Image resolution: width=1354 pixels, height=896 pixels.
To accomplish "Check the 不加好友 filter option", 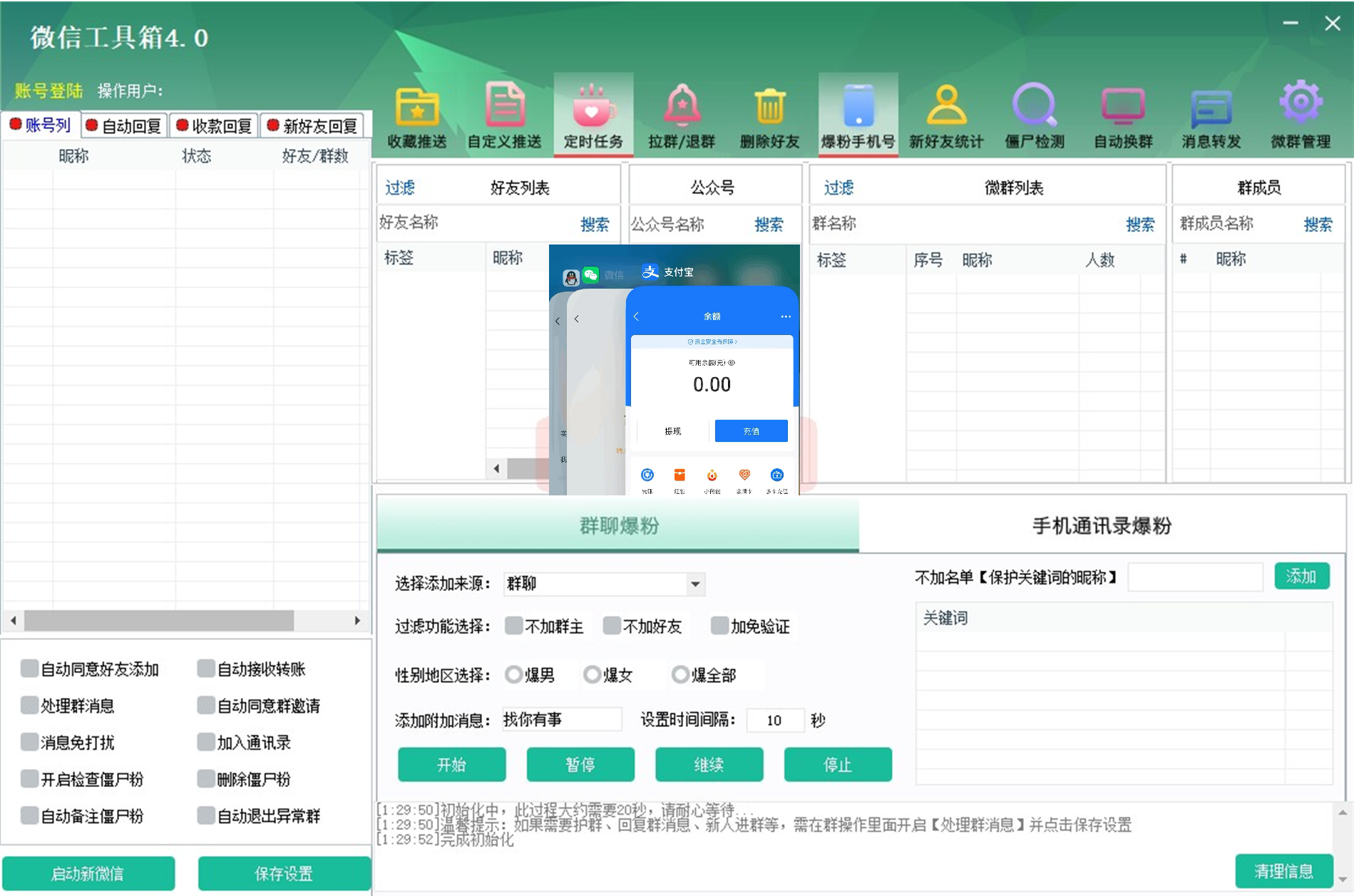I will point(612,626).
